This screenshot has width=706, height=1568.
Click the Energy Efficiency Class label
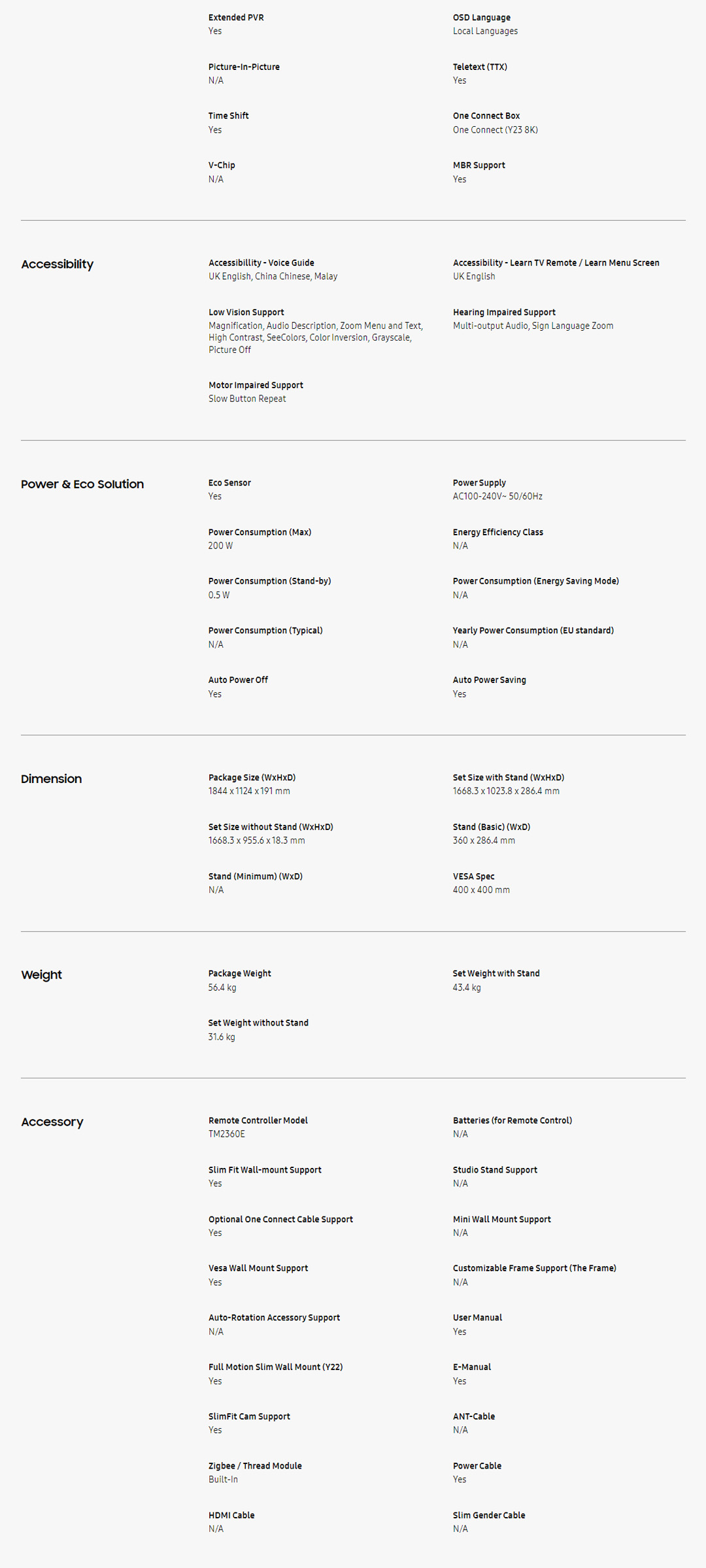pos(497,532)
